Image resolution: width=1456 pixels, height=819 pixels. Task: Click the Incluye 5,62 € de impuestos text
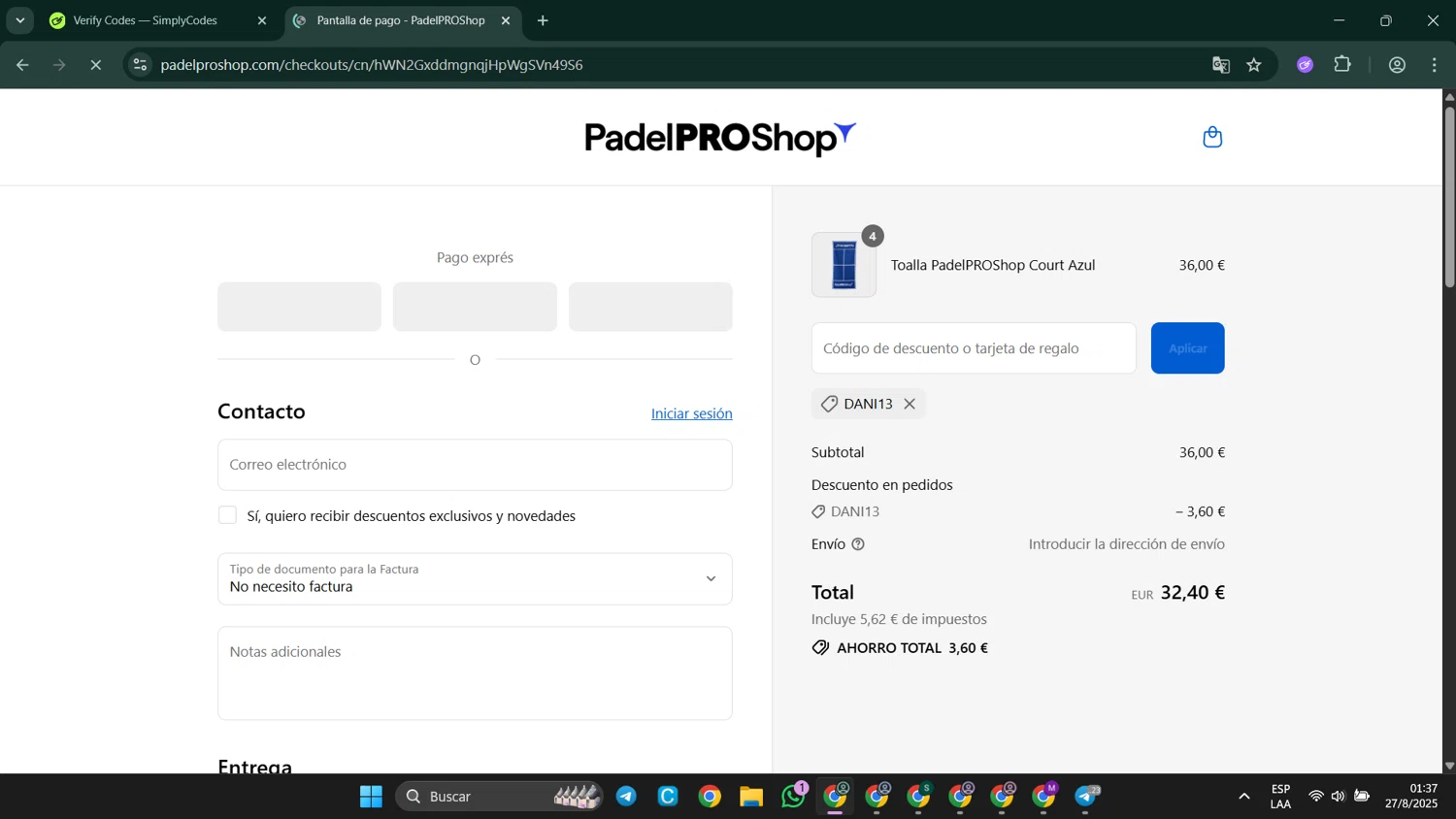pos(899,619)
